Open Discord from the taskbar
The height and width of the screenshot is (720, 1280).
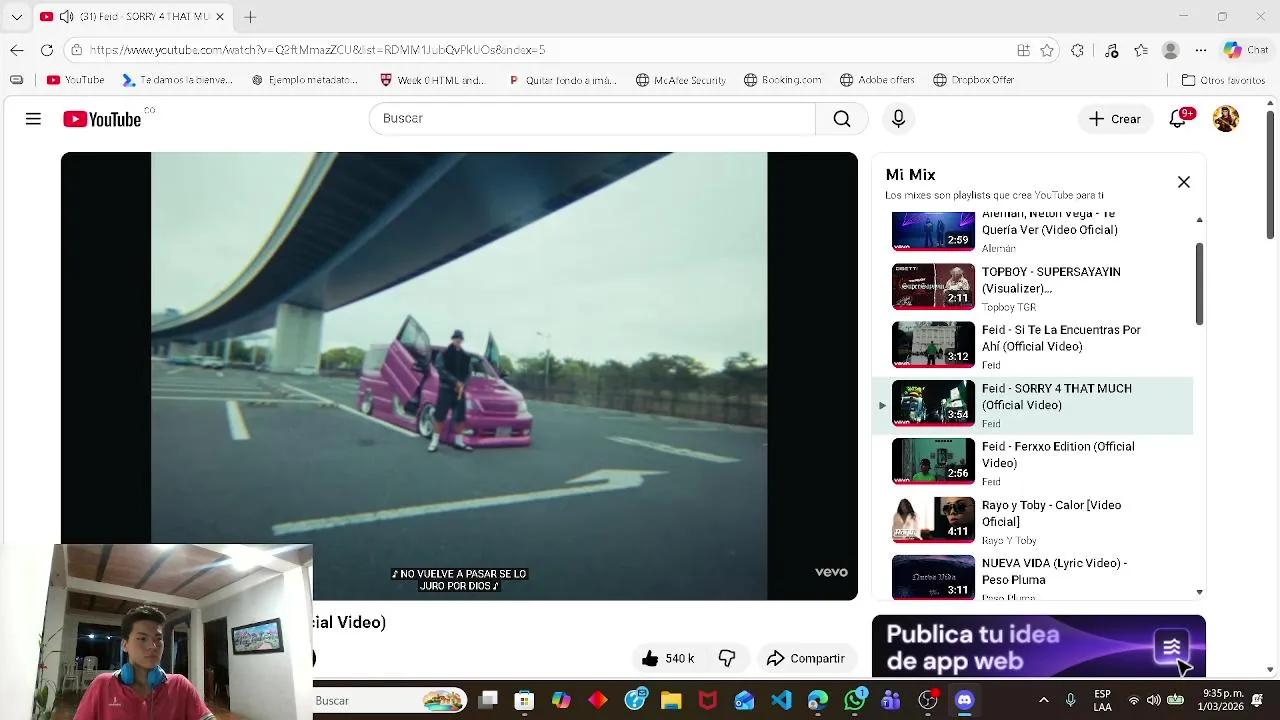pyautogui.click(x=964, y=700)
